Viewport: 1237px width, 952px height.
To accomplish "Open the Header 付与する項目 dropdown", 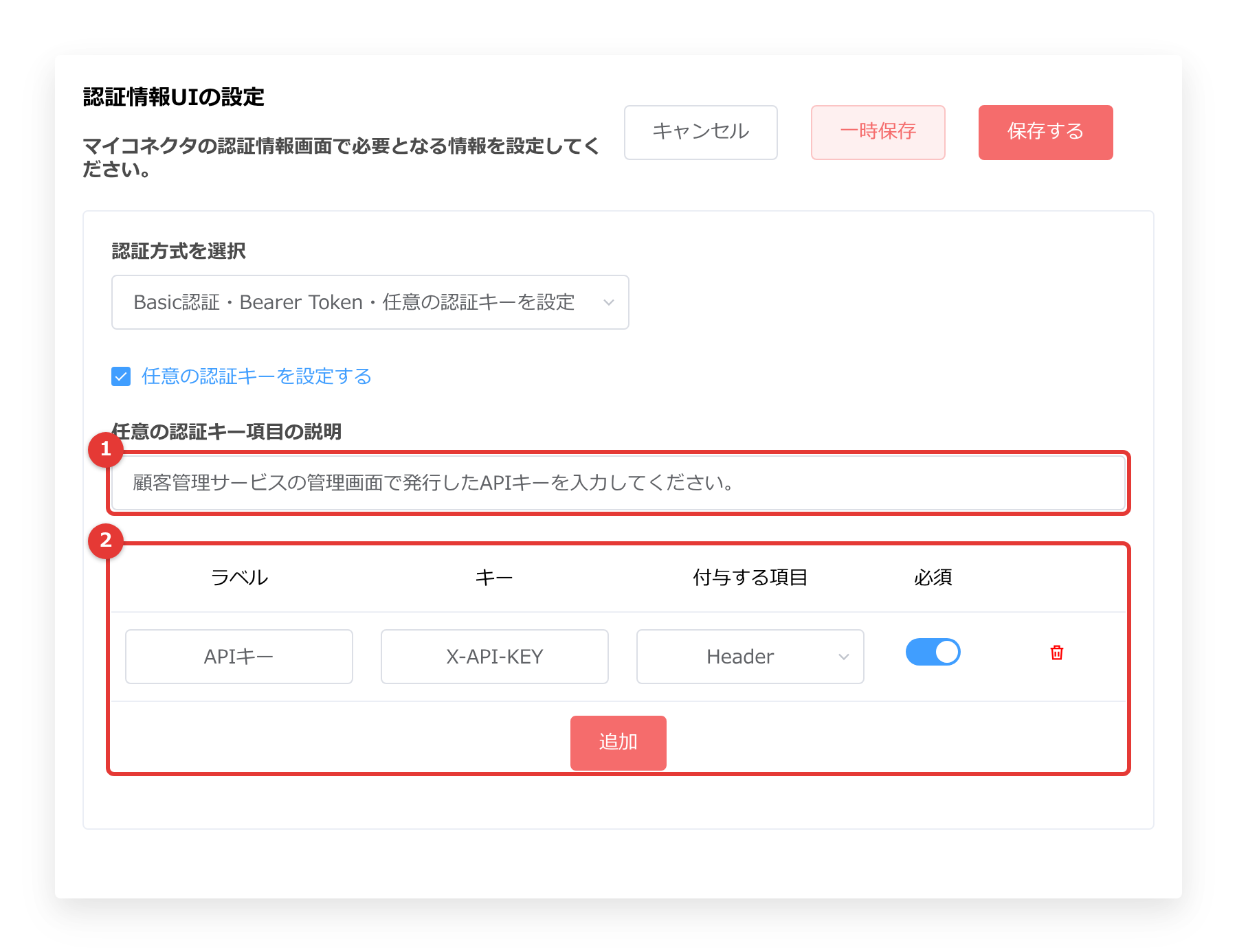I will [x=750, y=657].
